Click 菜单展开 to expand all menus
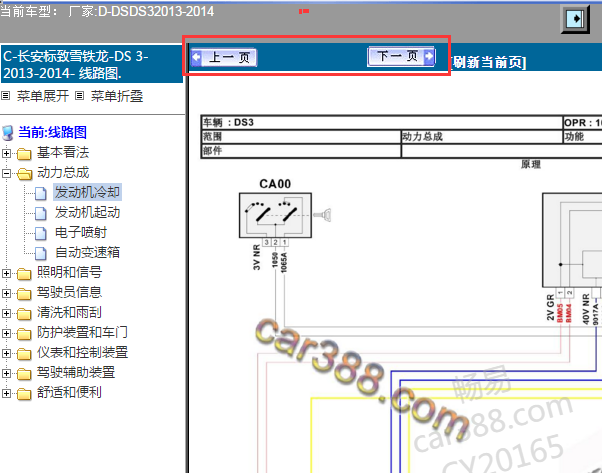 43,96
